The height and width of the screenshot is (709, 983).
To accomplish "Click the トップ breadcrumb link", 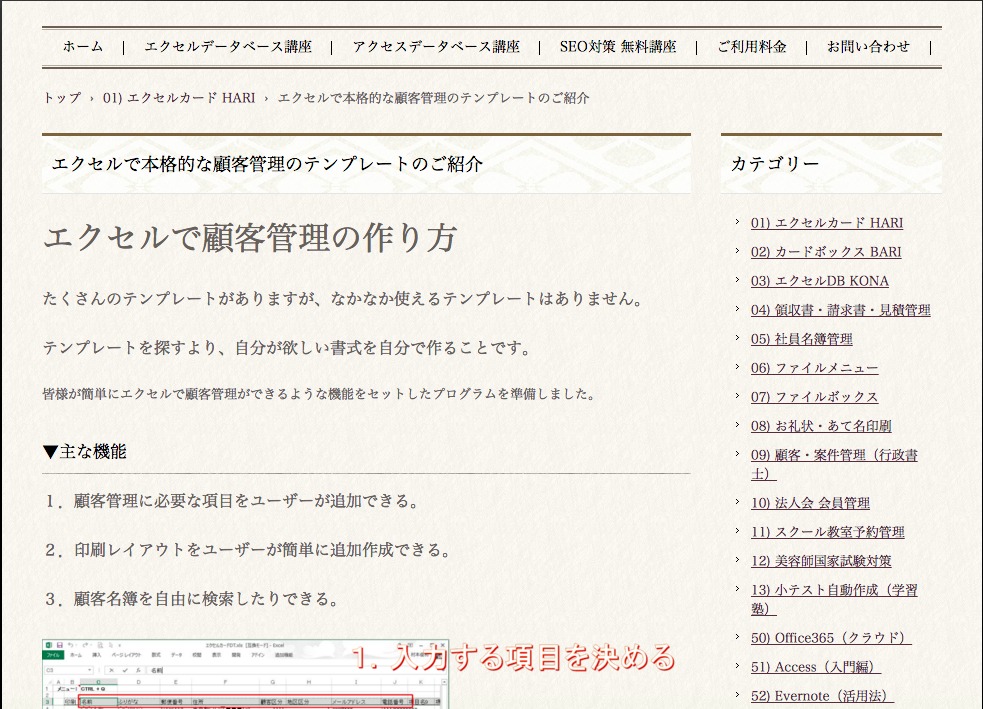I will click(x=61, y=98).
